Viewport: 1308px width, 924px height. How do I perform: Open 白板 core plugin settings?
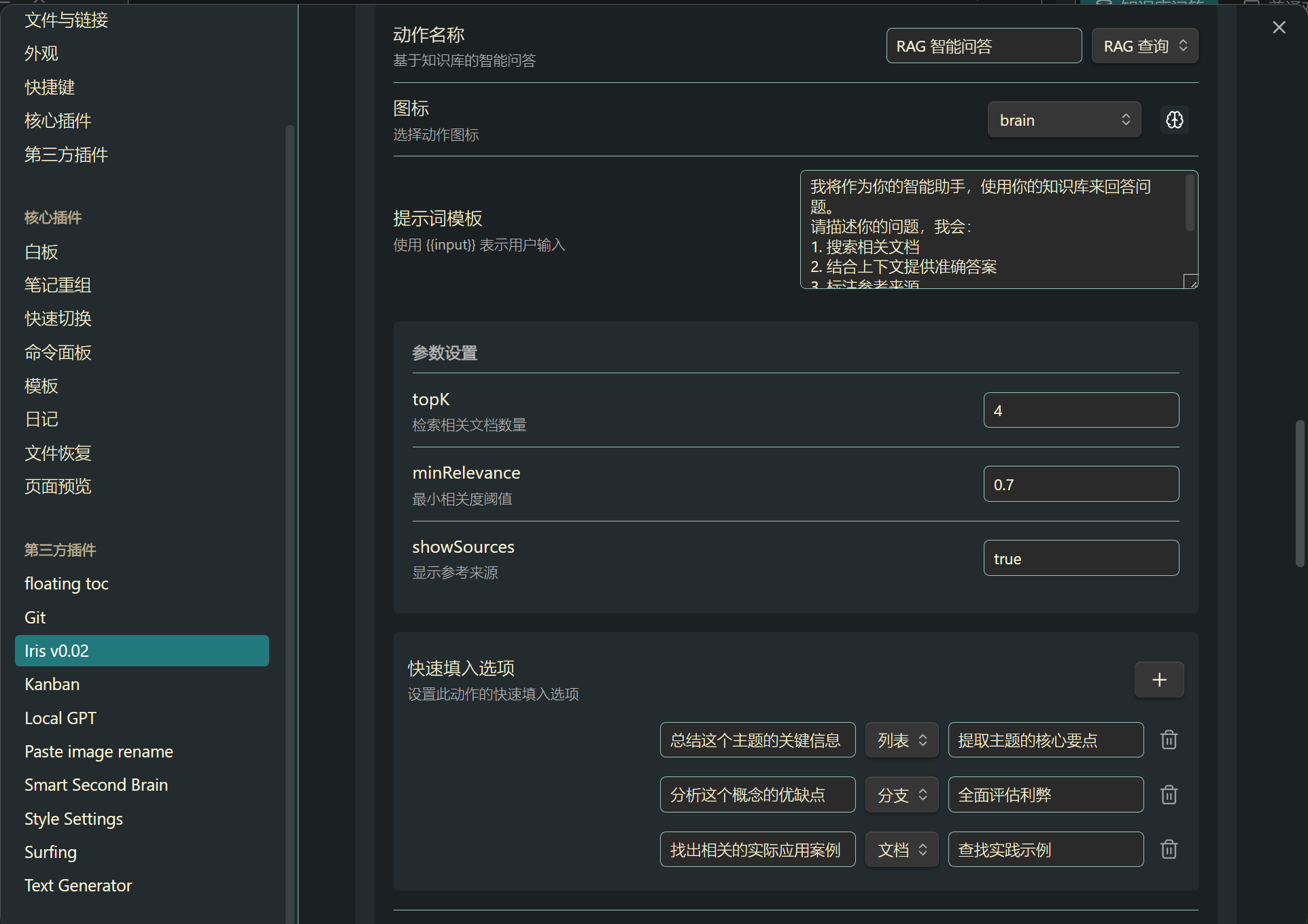click(x=141, y=252)
